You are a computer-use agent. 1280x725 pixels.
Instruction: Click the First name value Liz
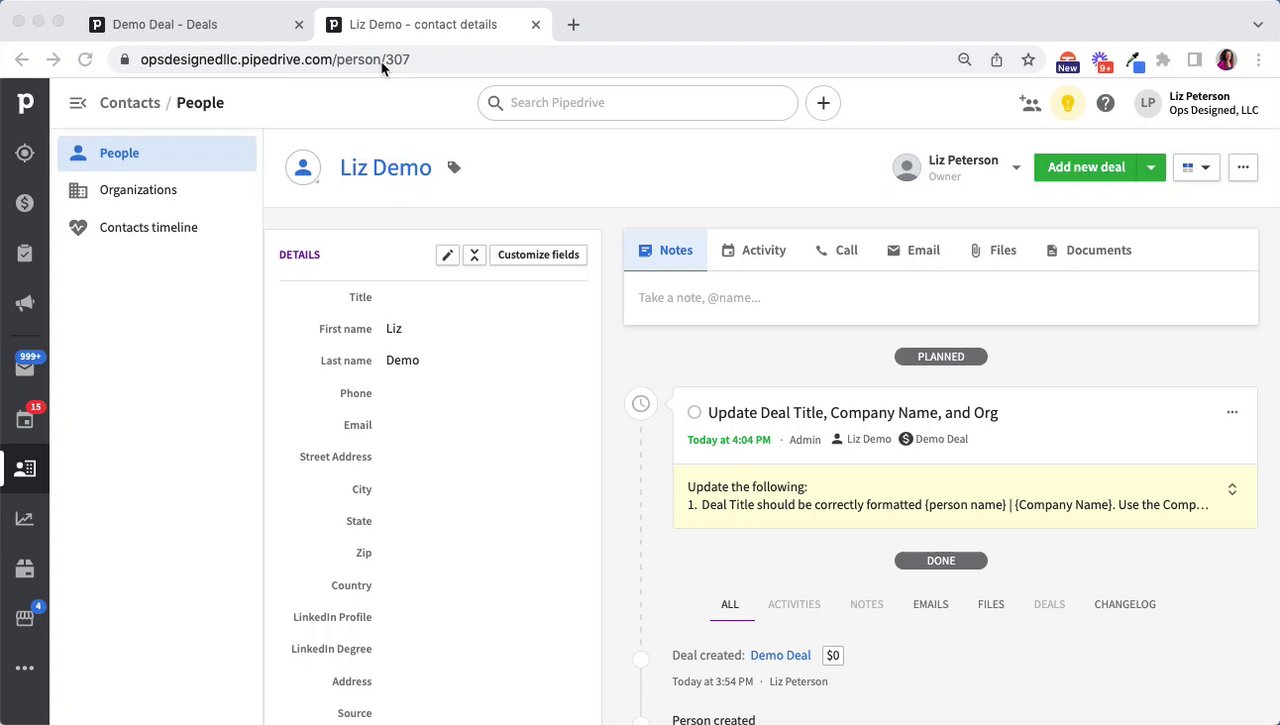point(394,329)
